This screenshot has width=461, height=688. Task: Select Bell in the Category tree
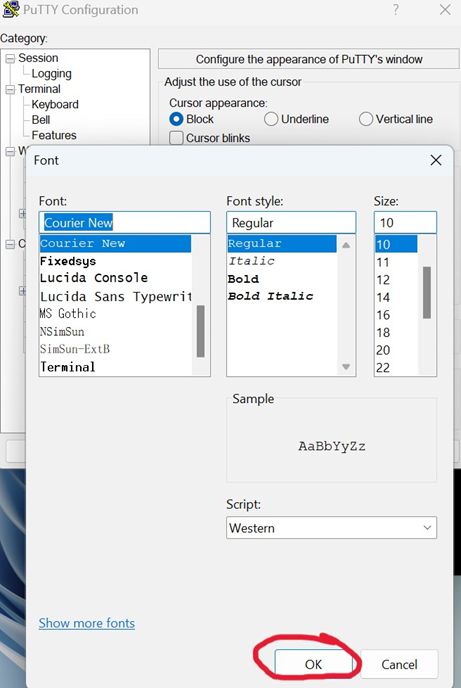41,120
